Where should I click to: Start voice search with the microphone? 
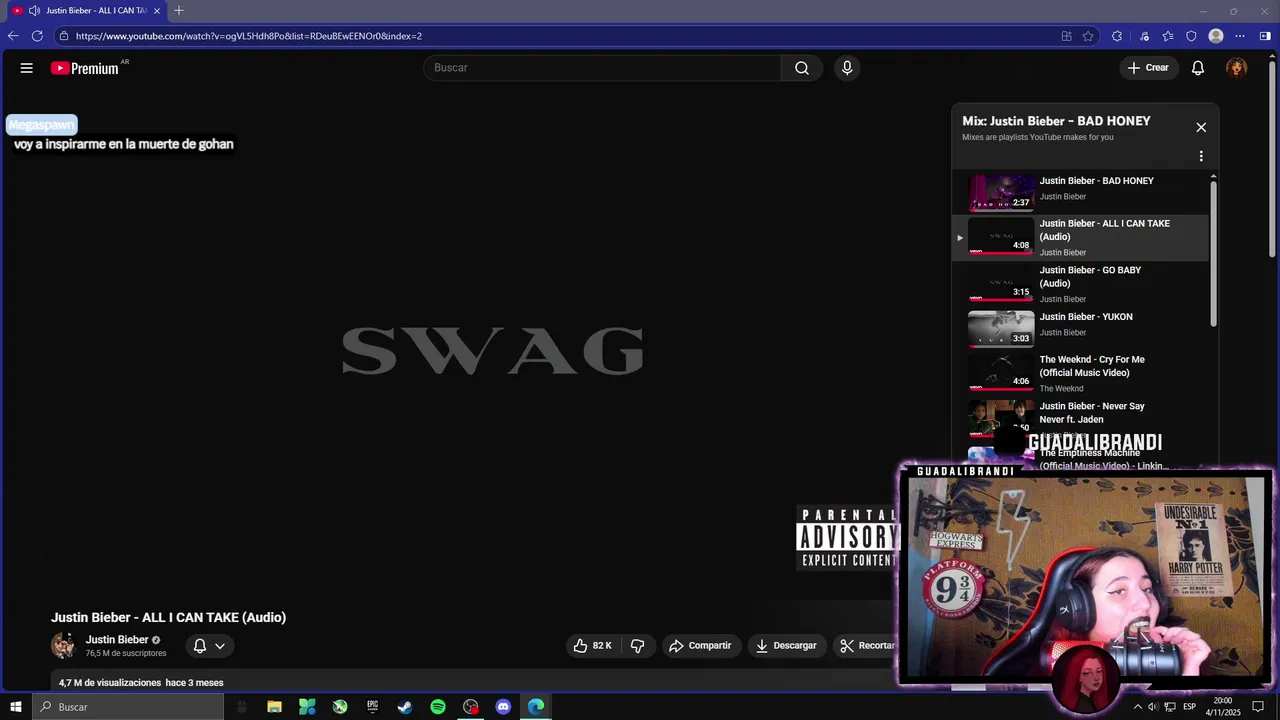coord(847,68)
